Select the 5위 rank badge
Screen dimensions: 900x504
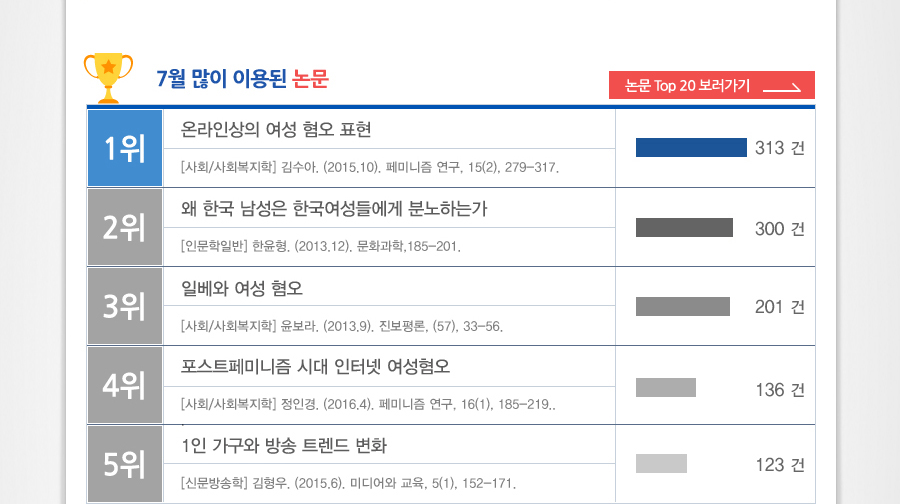(125, 464)
